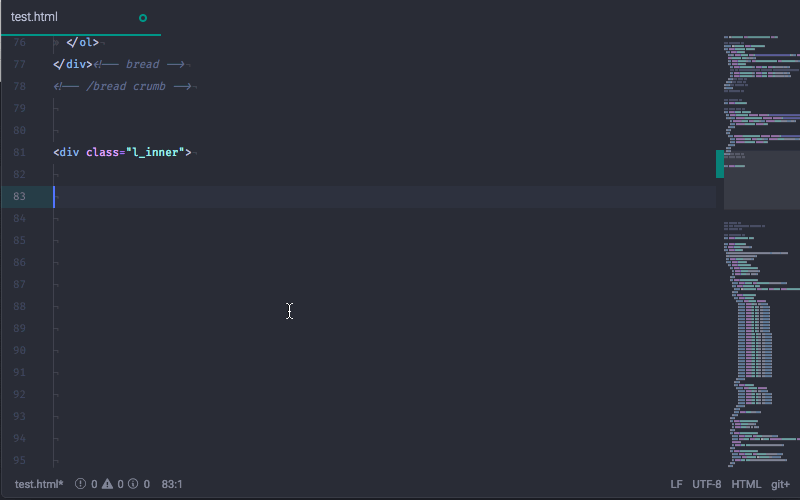Open the LF line ending selector

(x=677, y=484)
